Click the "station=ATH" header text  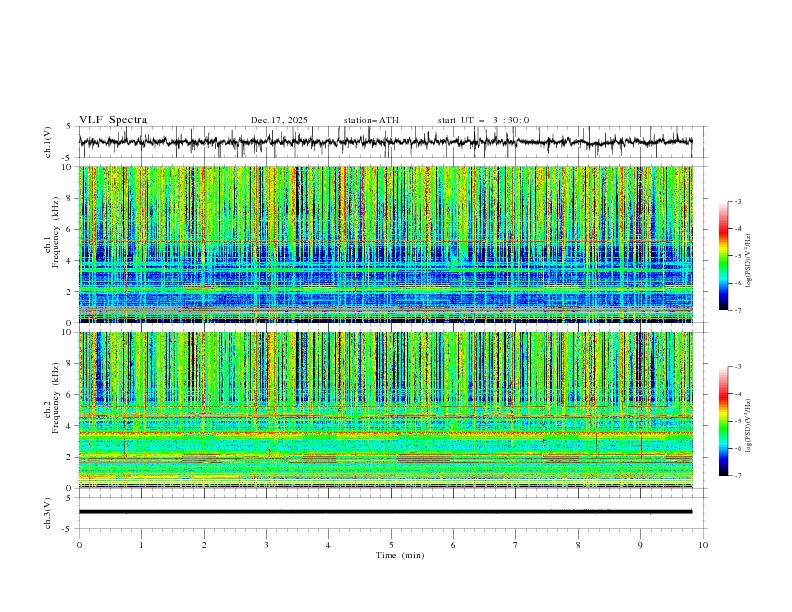pyautogui.click(x=371, y=120)
